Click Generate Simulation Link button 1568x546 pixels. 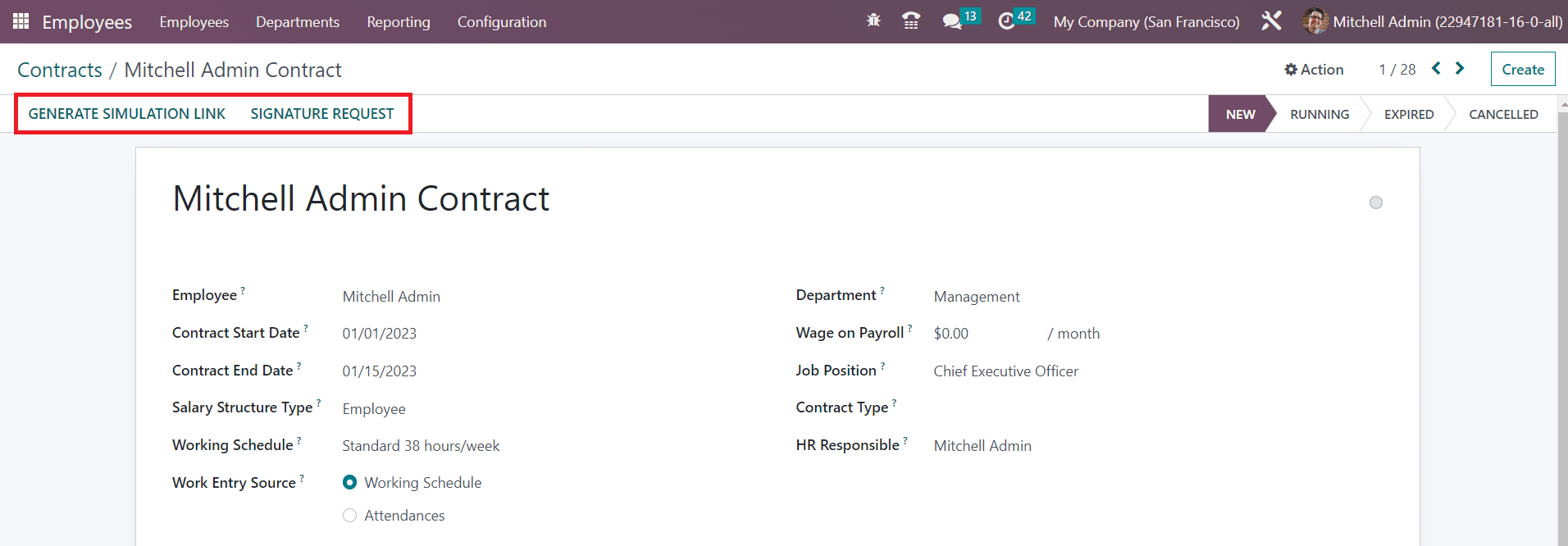tap(127, 114)
